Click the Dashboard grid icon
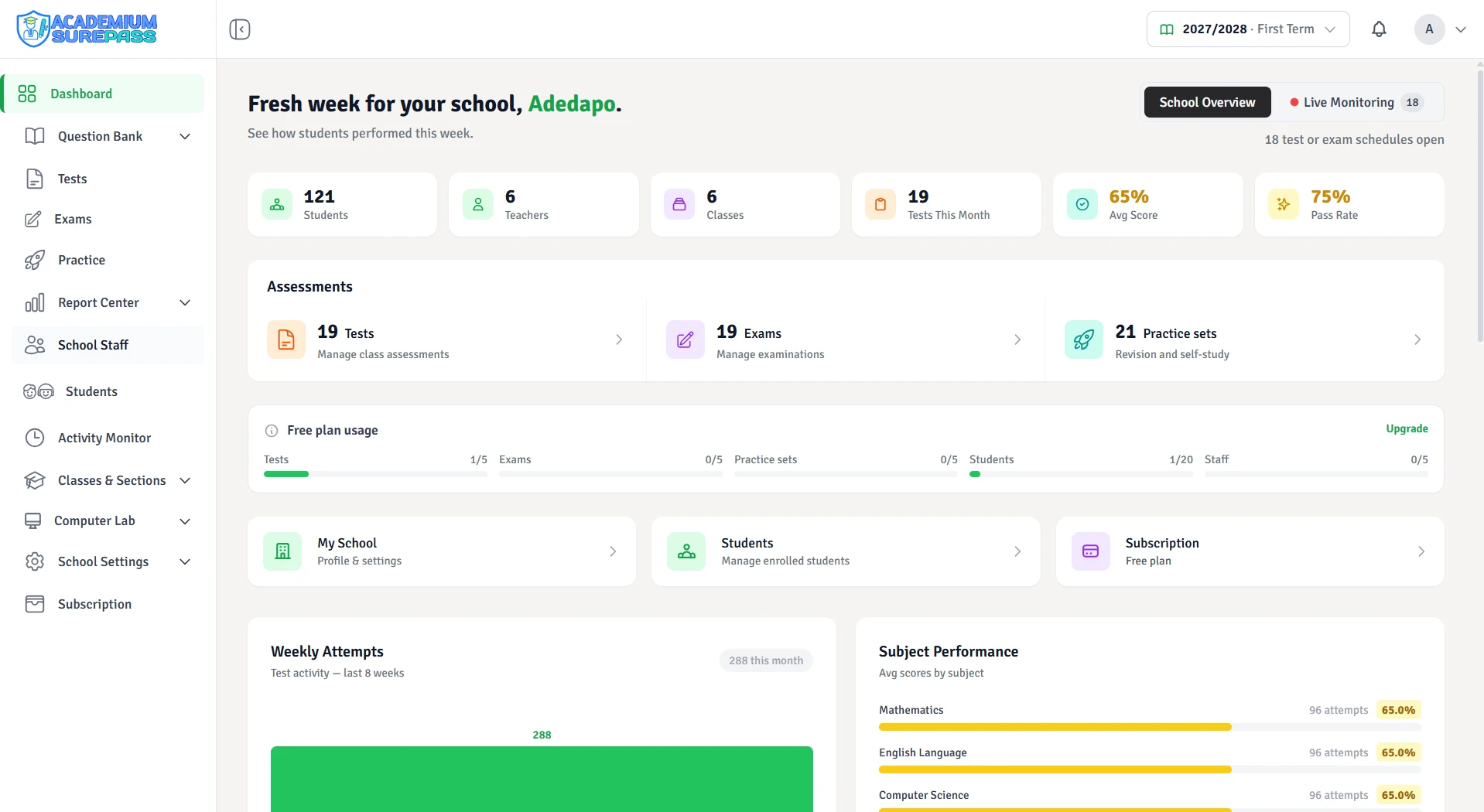 click(27, 94)
